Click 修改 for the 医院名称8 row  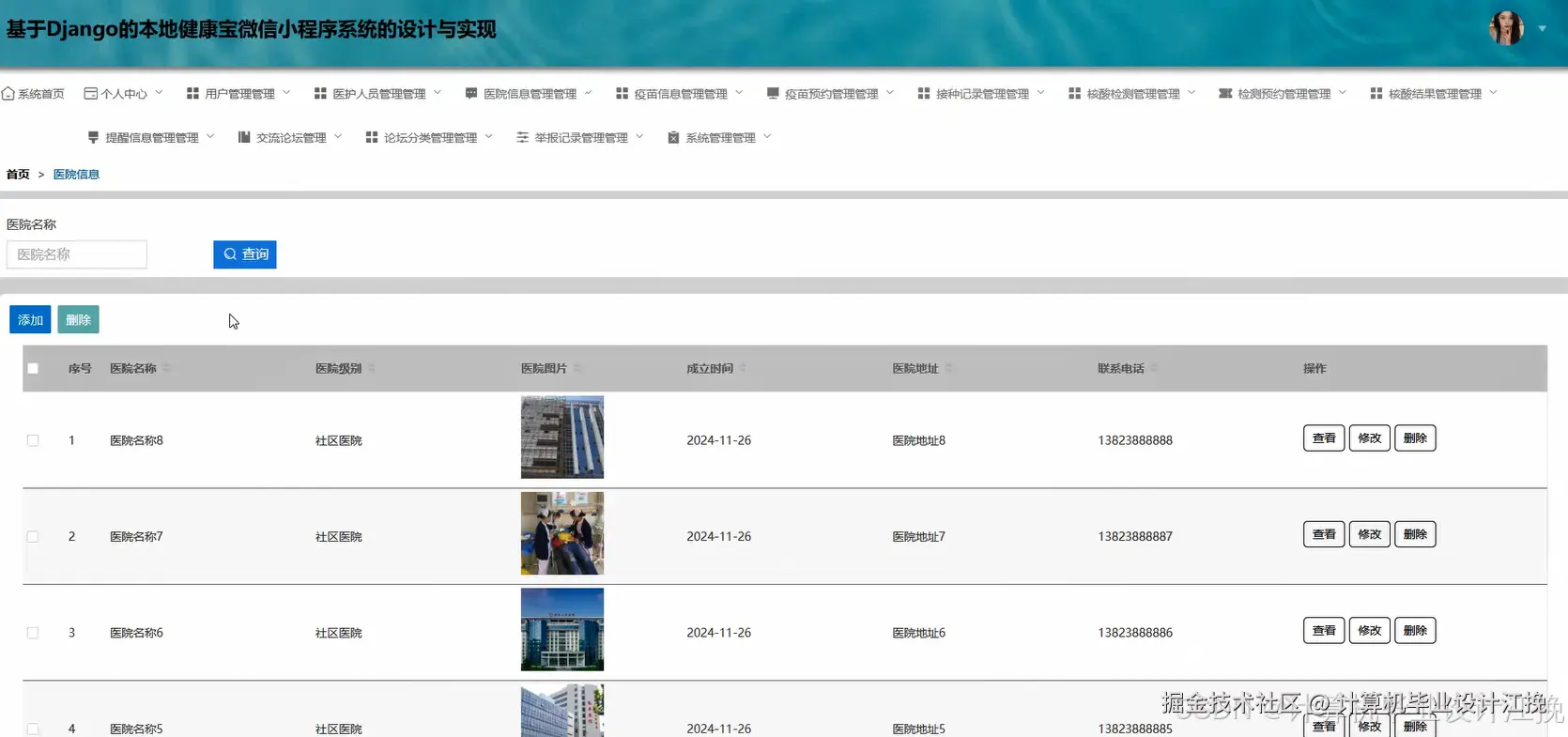(1370, 438)
